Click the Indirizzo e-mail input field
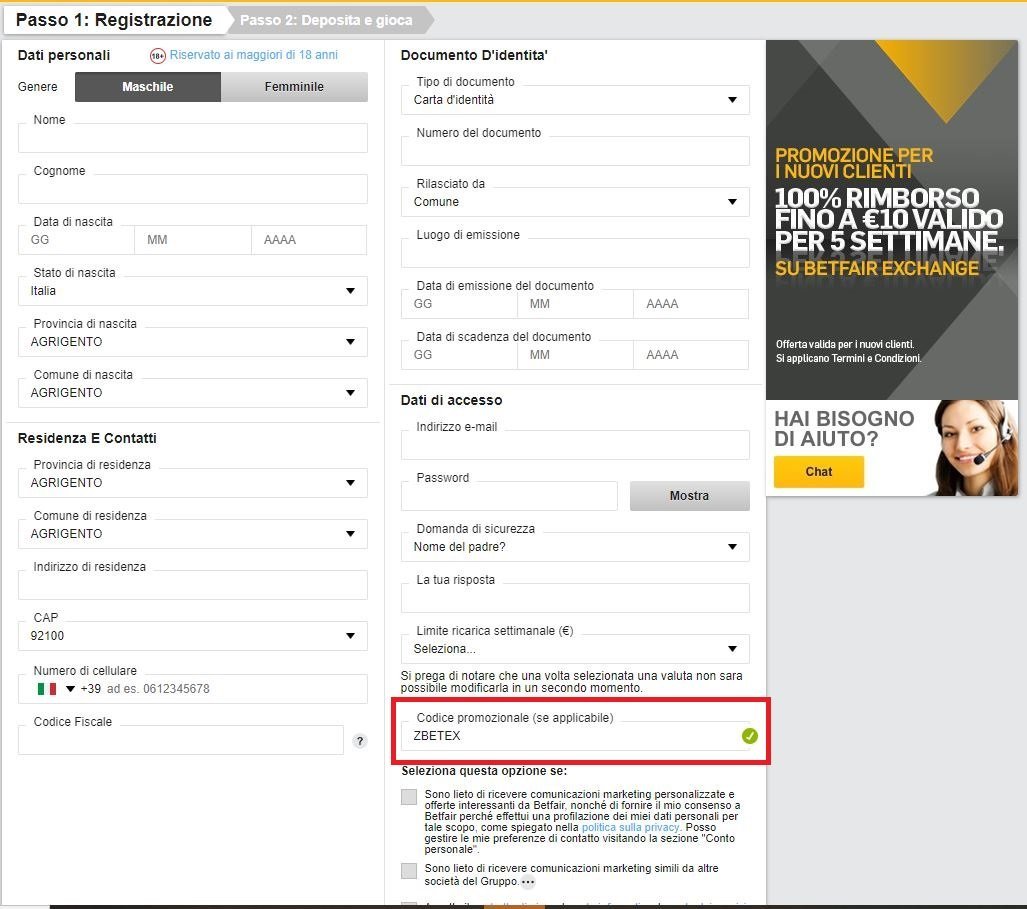The height and width of the screenshot is (909, 1027). tap(575, 446)
